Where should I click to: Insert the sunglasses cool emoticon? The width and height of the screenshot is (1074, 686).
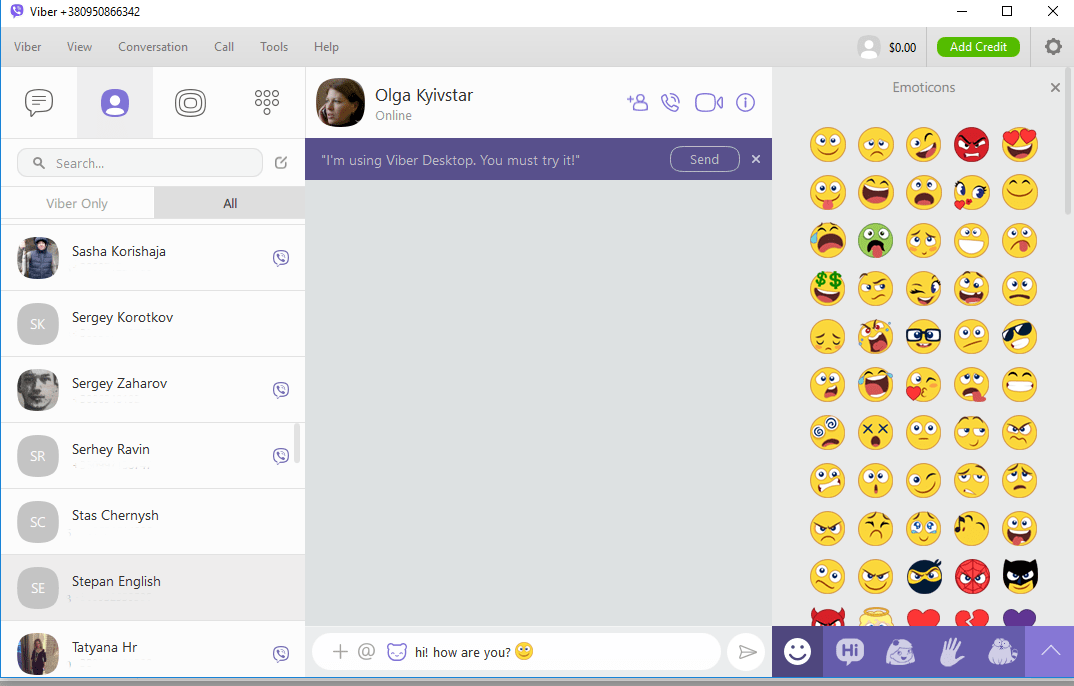(1019, 336)
